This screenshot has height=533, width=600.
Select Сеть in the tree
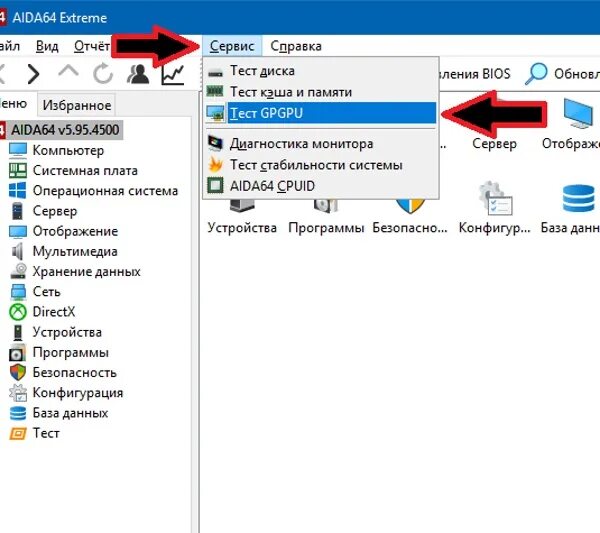pos(47,292)
